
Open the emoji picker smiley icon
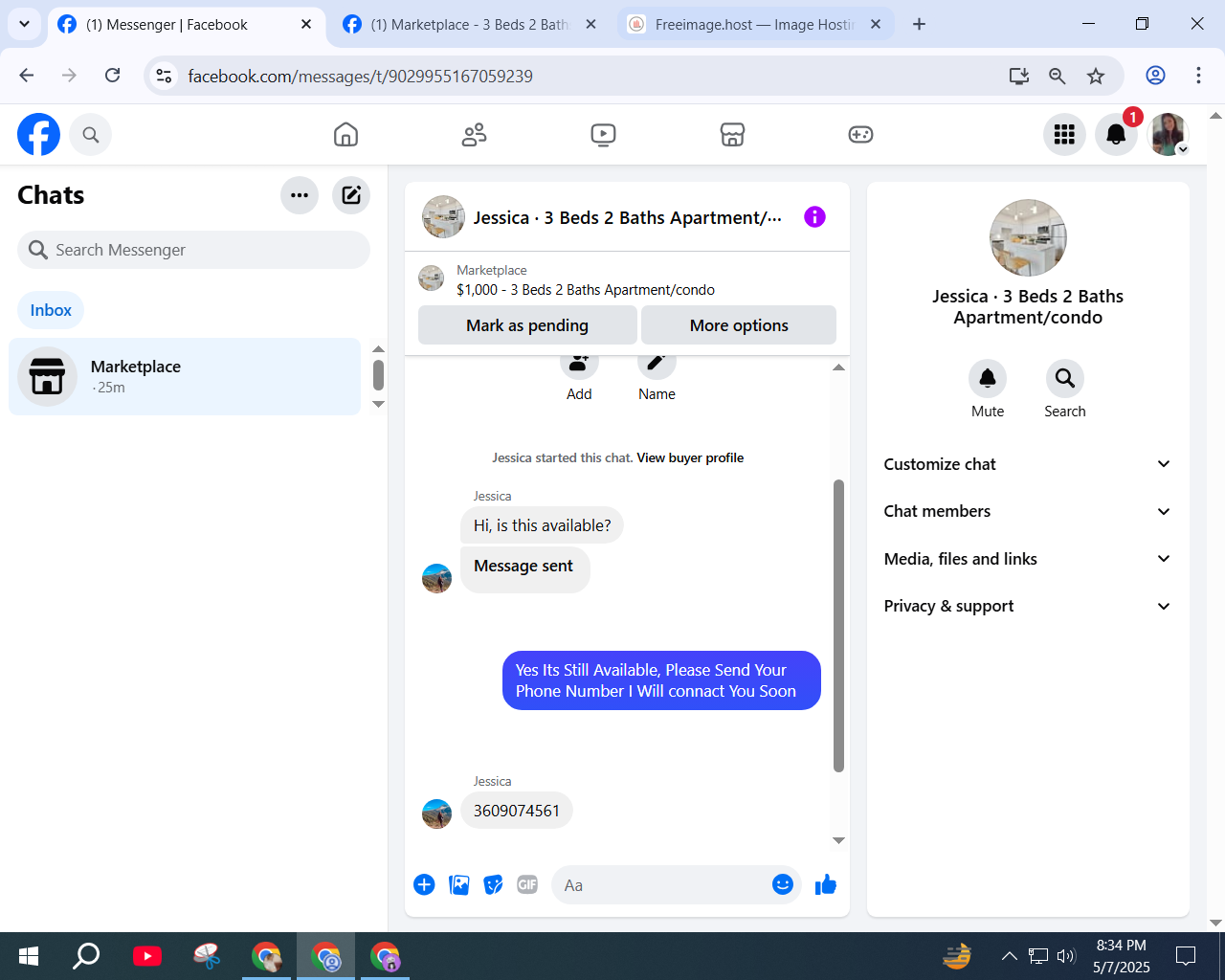coord(783,884)
